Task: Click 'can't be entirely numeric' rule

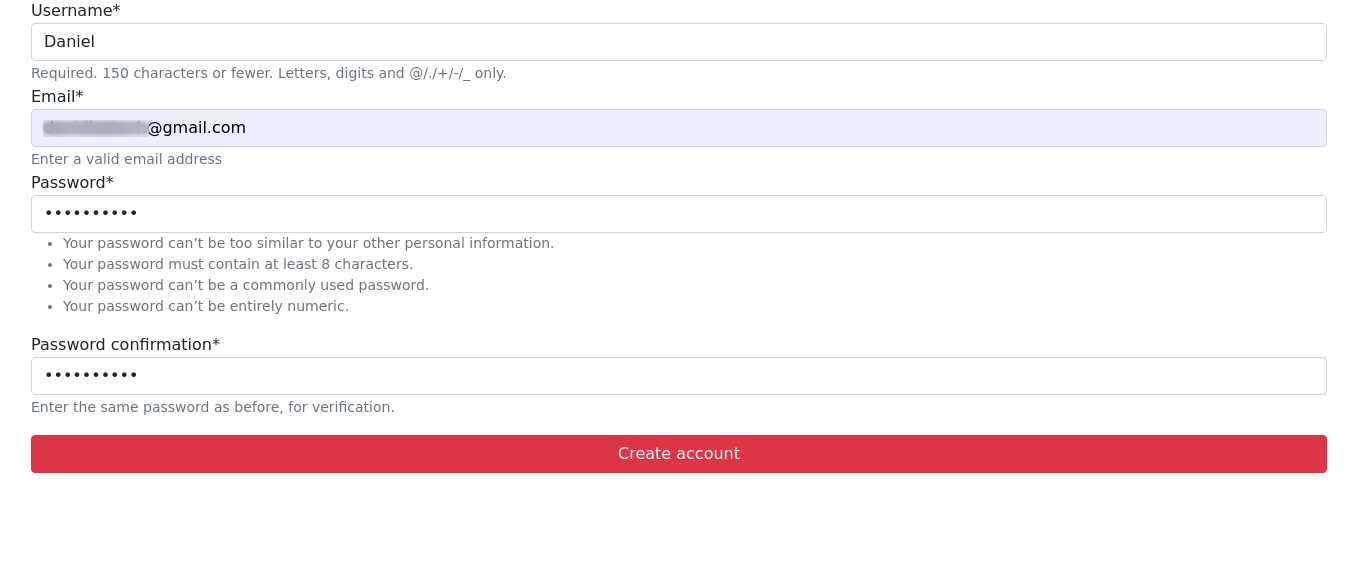Action: (x=206, y=306)
